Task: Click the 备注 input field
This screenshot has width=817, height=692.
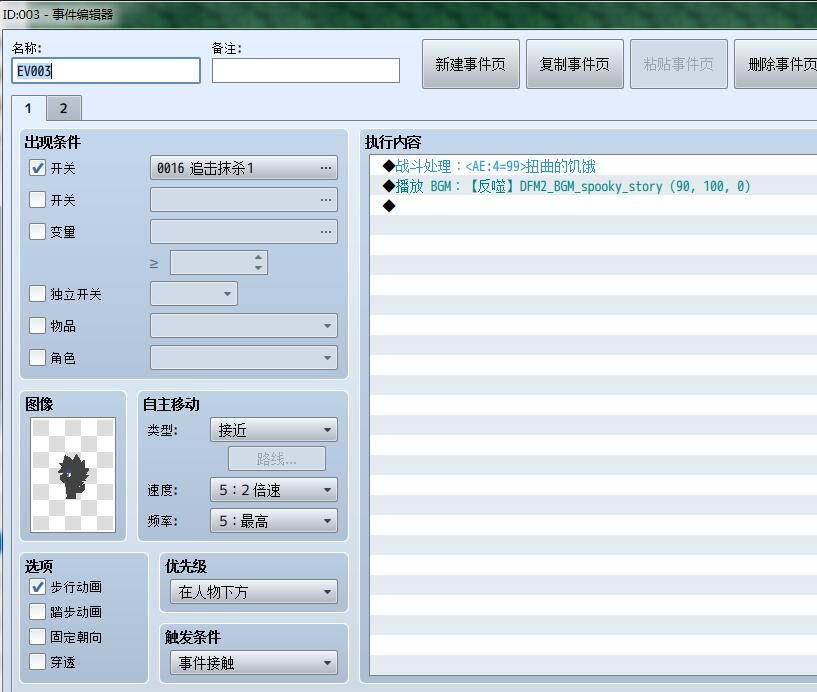Action: pyautogui.click(x=306, y=71)
